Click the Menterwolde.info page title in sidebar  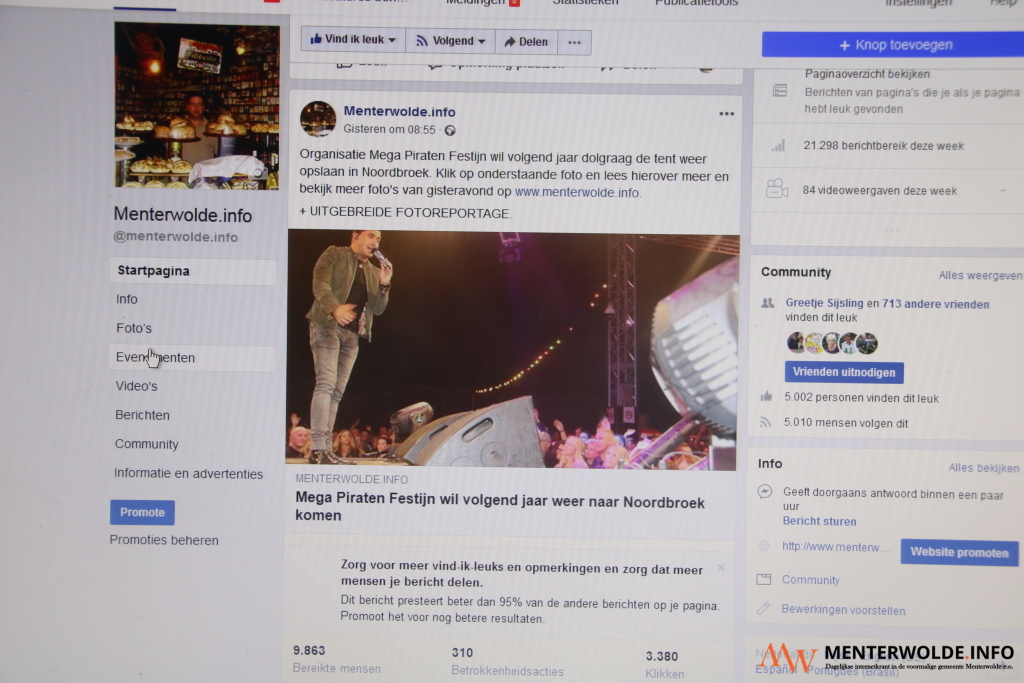pyautogui.click(x=183, y=214)
